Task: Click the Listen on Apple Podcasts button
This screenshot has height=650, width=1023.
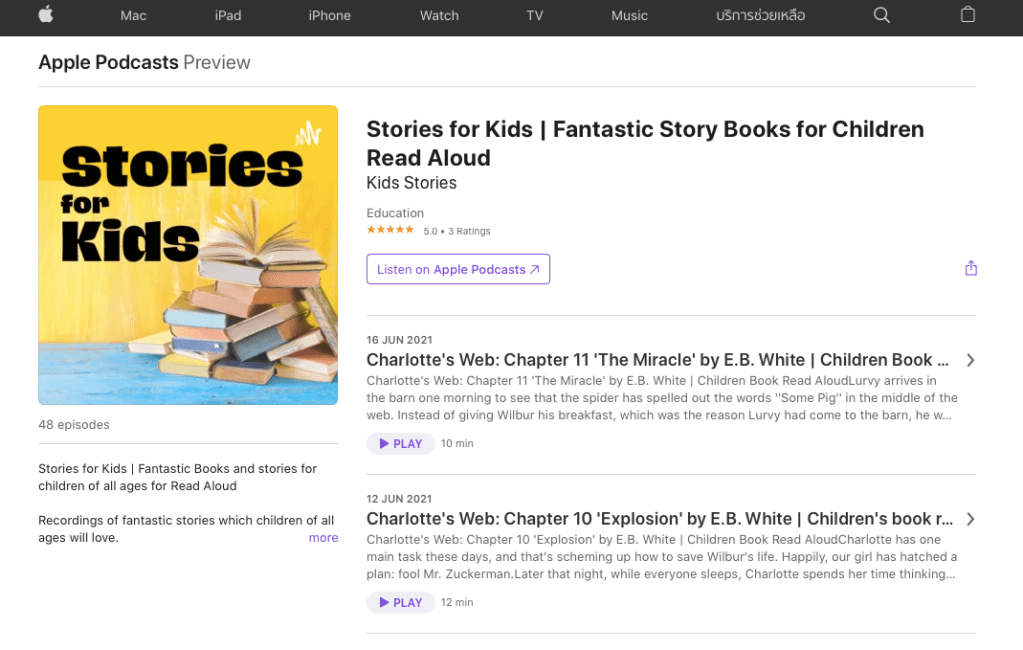Action: click(458, 269)
